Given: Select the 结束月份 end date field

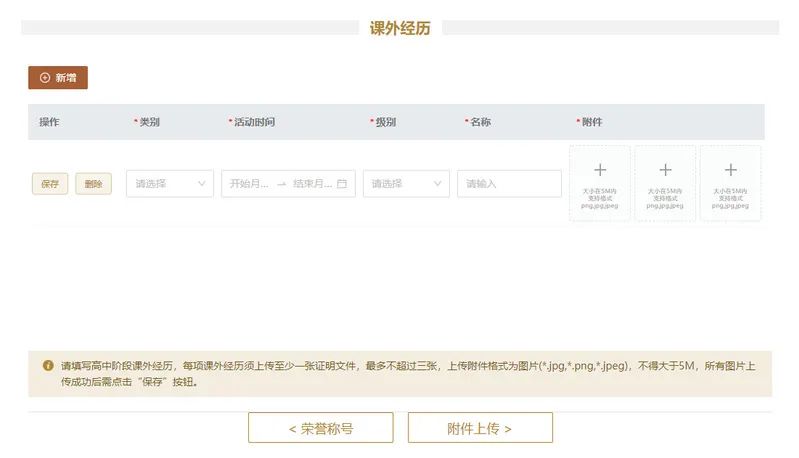Looking at the screenshot, I should (311, 184).
